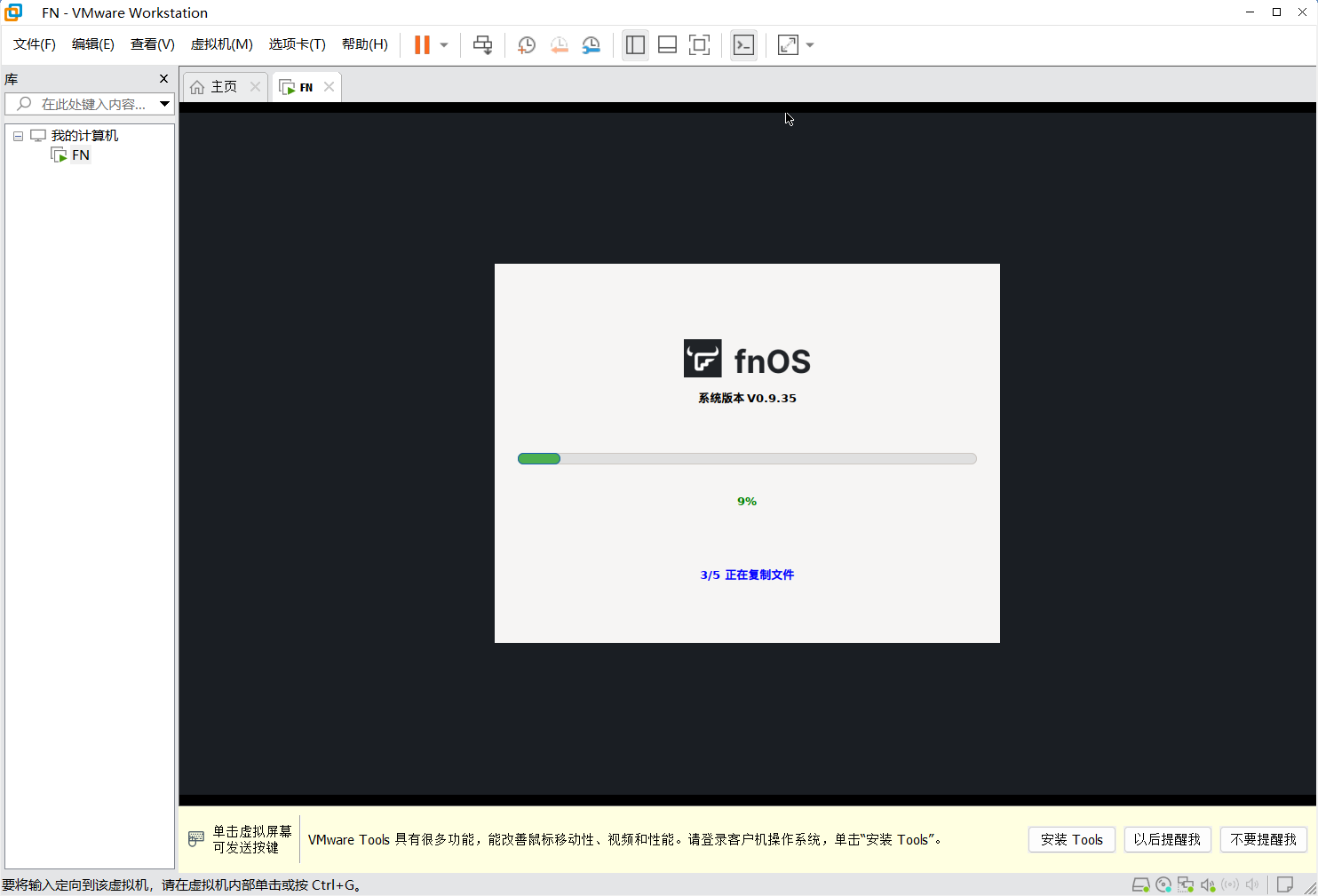The image size is (1318, 896).
Task: Click the network adapter status icon
Action: [1186, 884]
